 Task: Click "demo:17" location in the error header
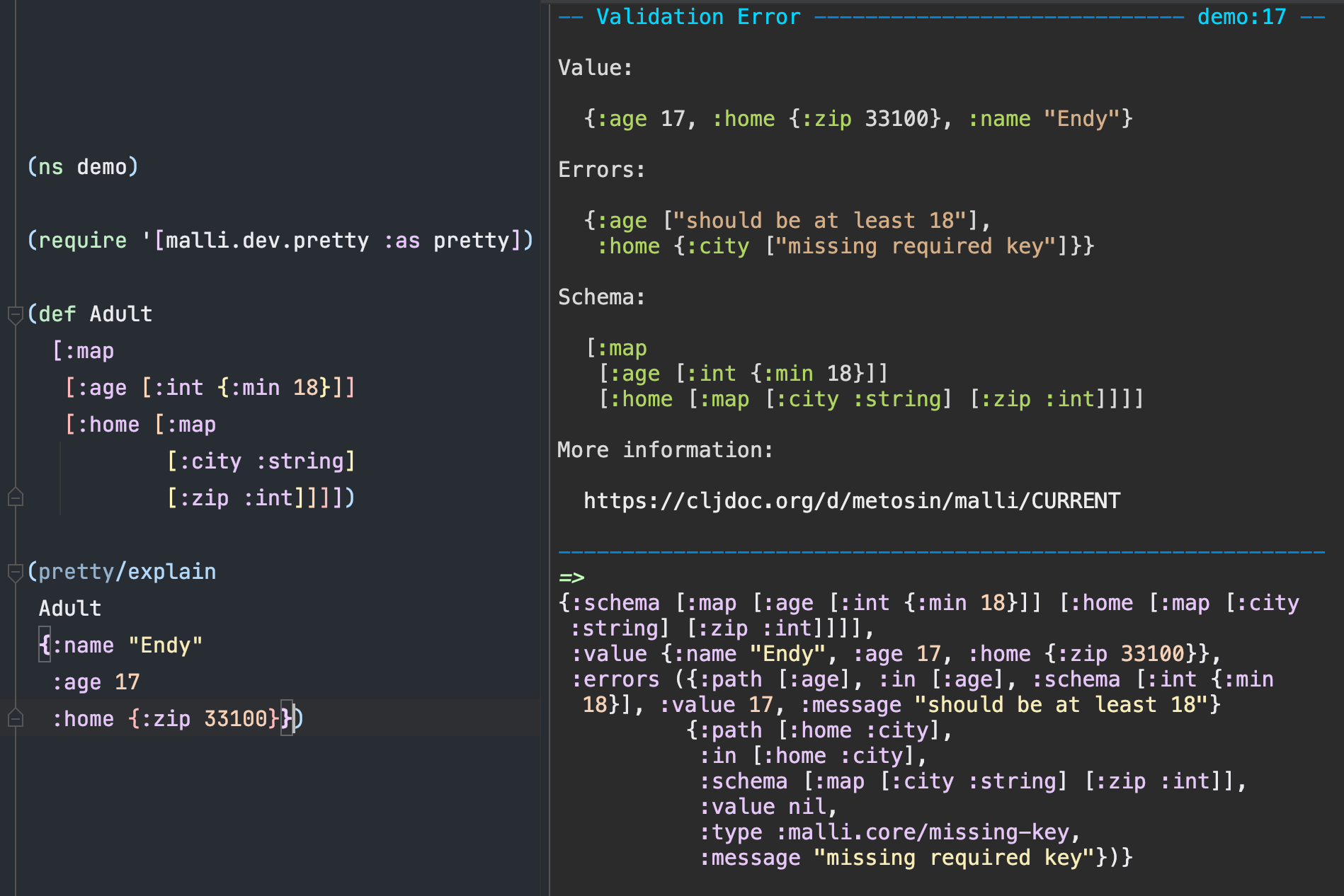pos(1241,17)
